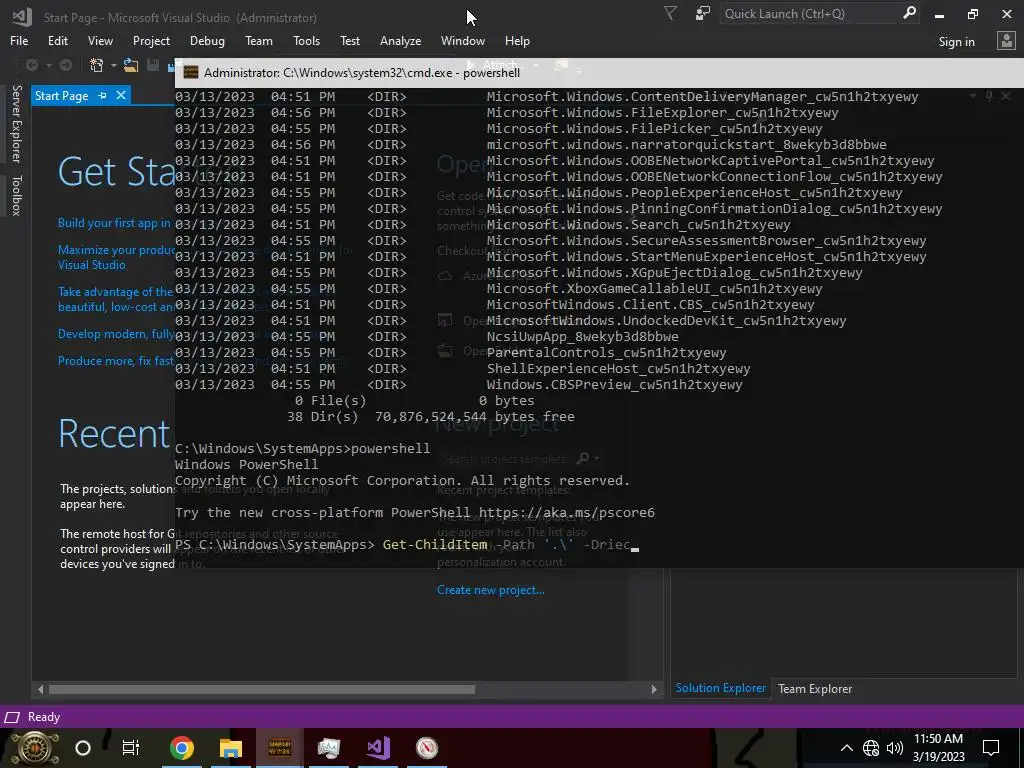Open the Window menu

pos(462,40)
